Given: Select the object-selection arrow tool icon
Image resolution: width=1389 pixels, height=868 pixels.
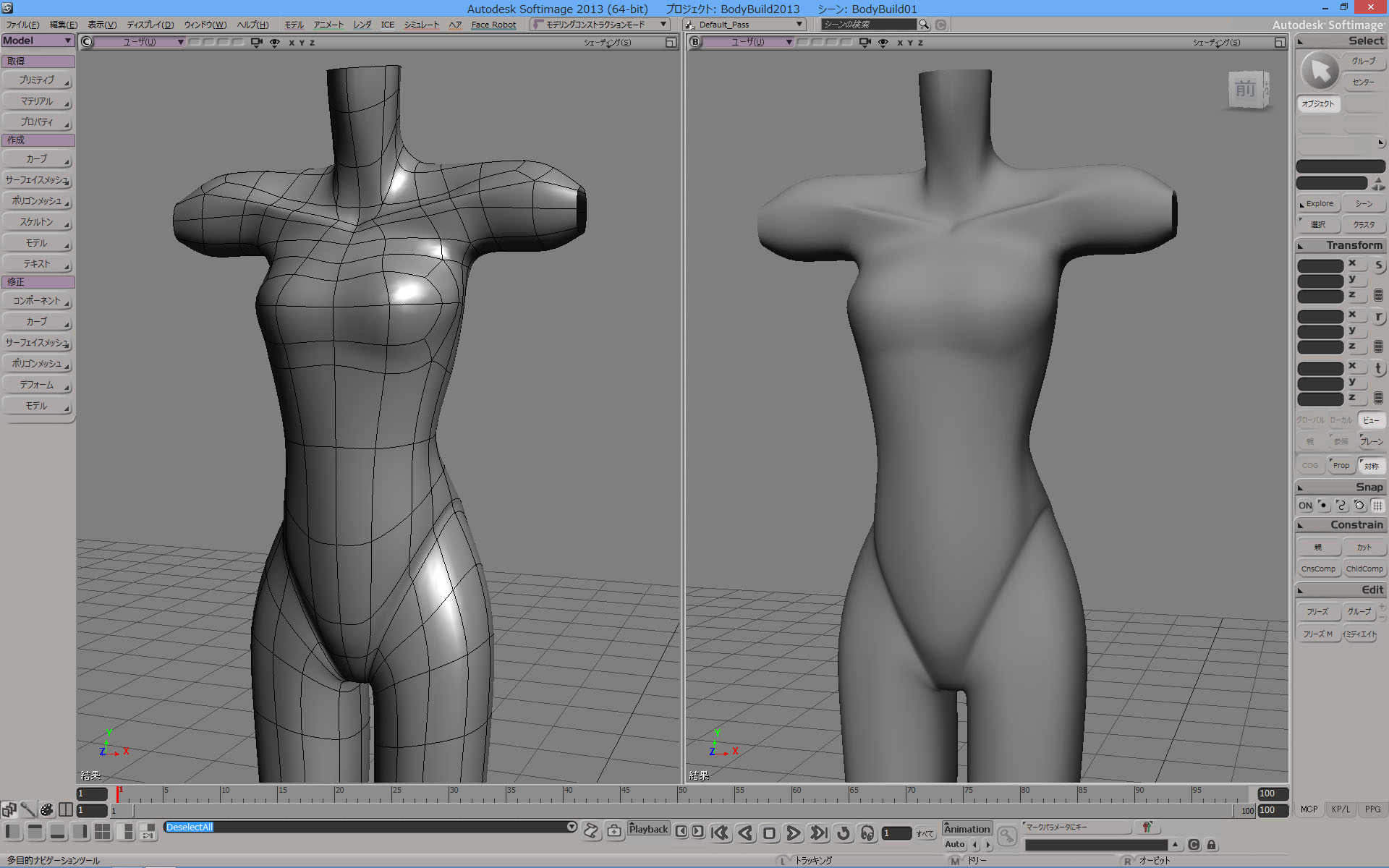Looking at the screenshot, I should pyautogui.click(x=1320, y=71).
